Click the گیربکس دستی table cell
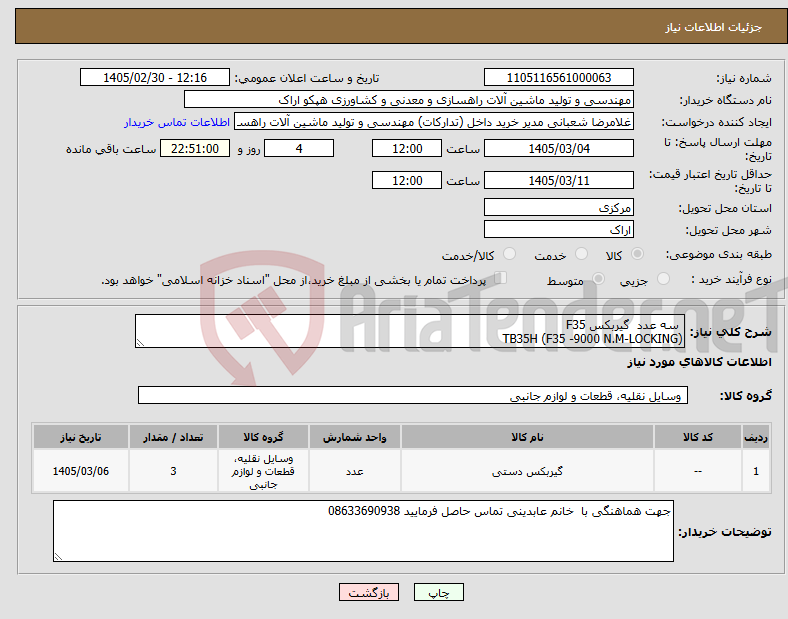This screenshot has width=788, height=619. [527, 471]
